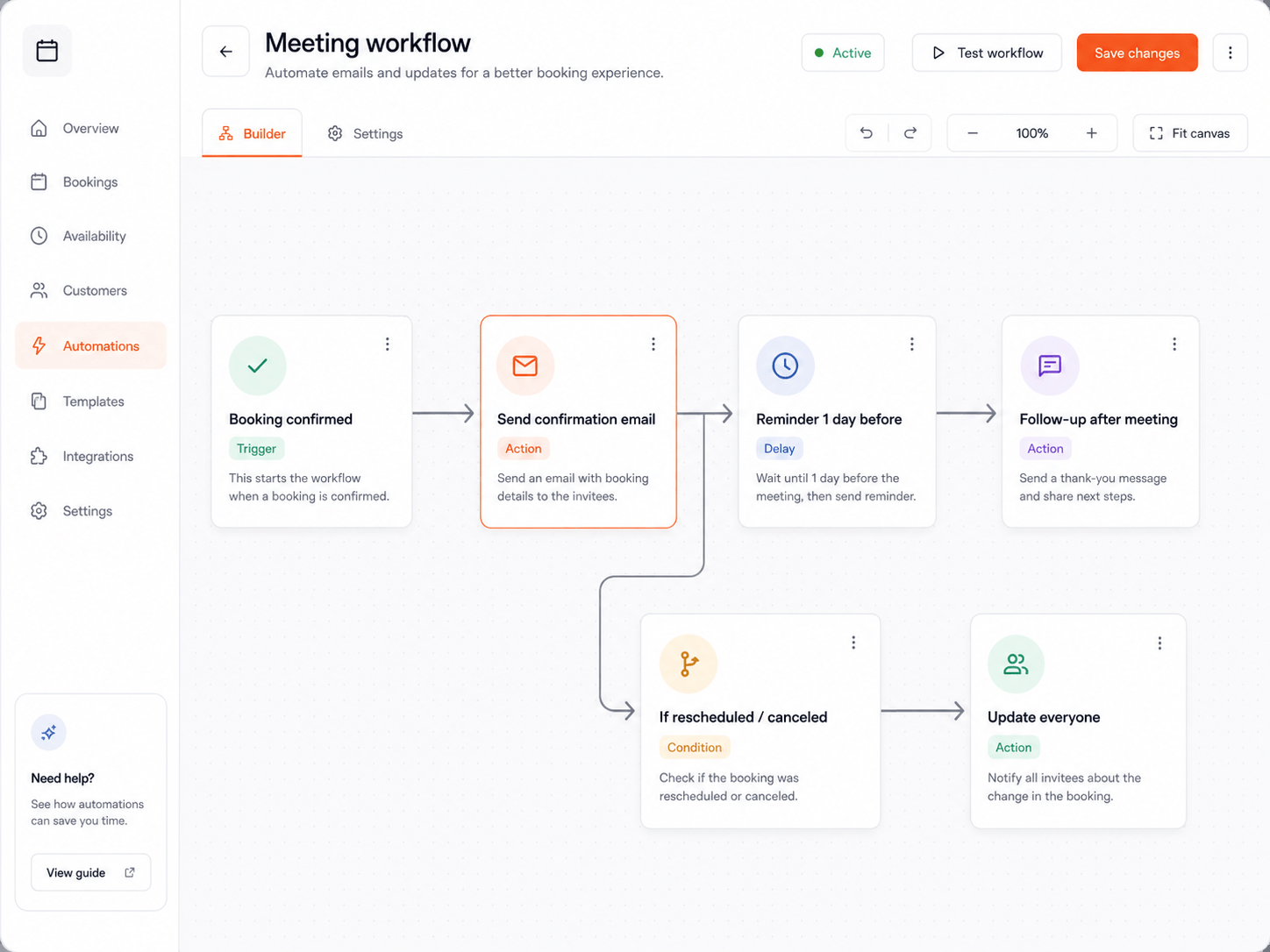Switch to the Settings tab

[x=365, y=133]
